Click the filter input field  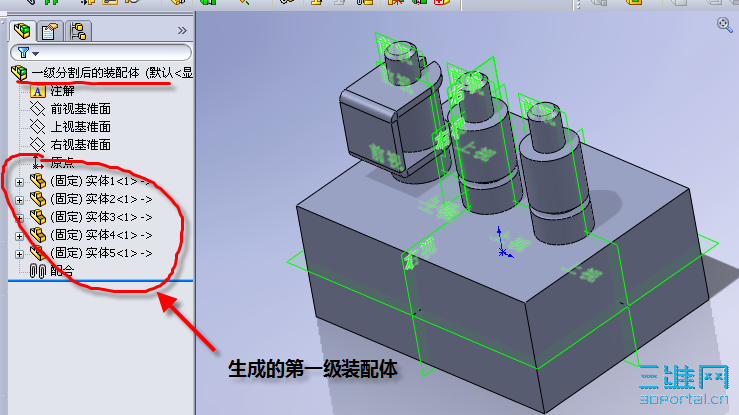101,52
